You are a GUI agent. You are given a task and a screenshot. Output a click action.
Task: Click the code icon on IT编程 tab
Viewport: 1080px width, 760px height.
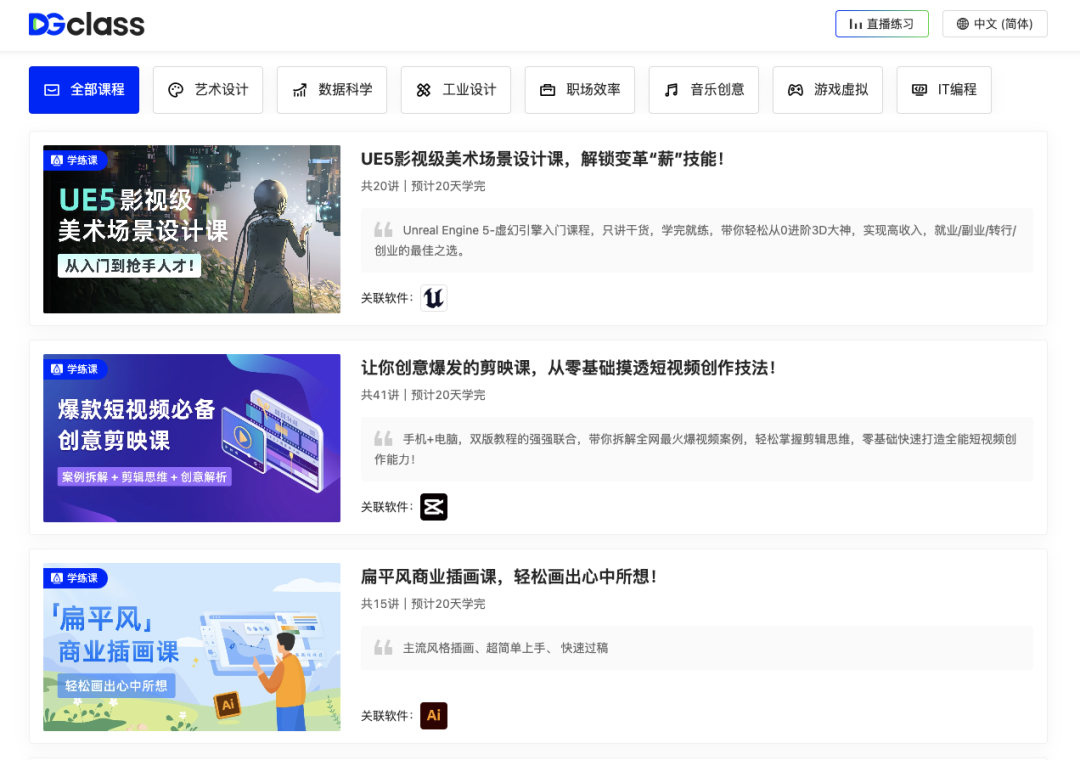coord(918,89)
